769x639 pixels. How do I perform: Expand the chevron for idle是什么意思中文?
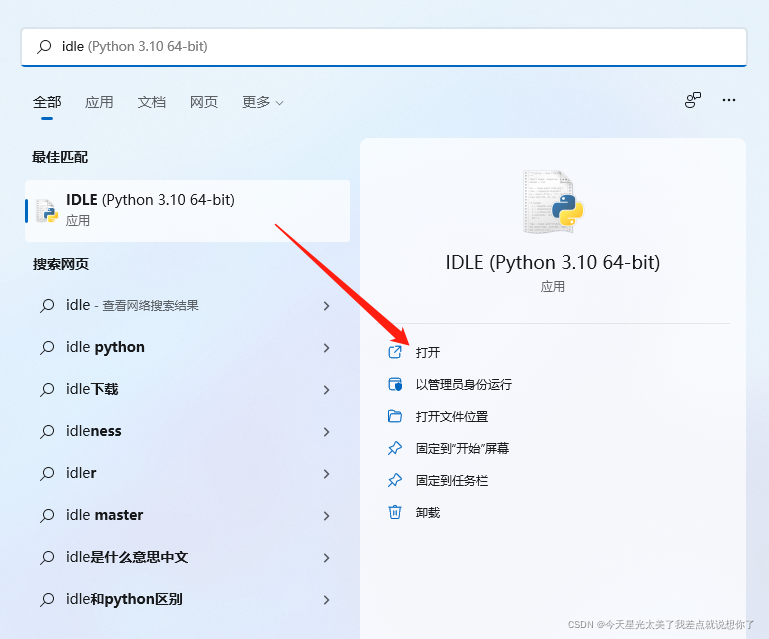327,558
